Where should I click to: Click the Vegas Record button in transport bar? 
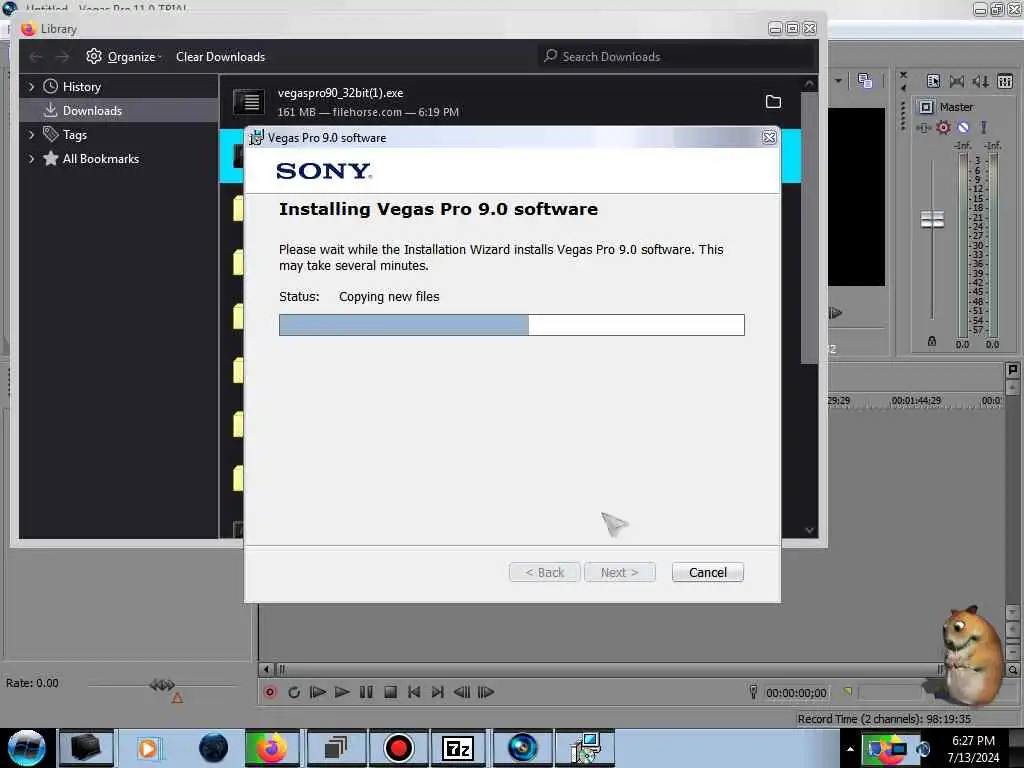pos(270,692)
